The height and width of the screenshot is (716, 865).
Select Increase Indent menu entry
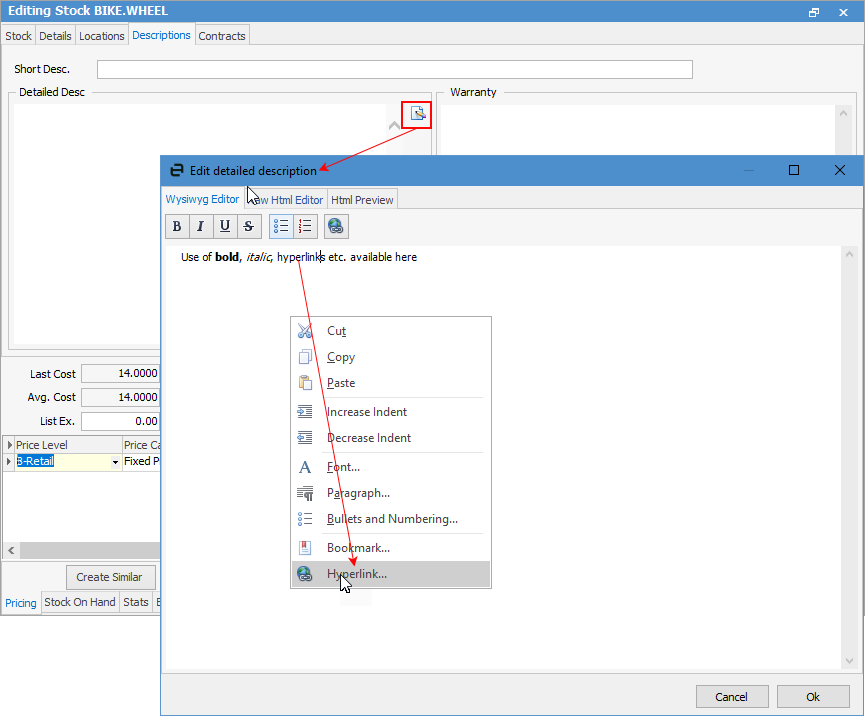(x=391, y=412)
